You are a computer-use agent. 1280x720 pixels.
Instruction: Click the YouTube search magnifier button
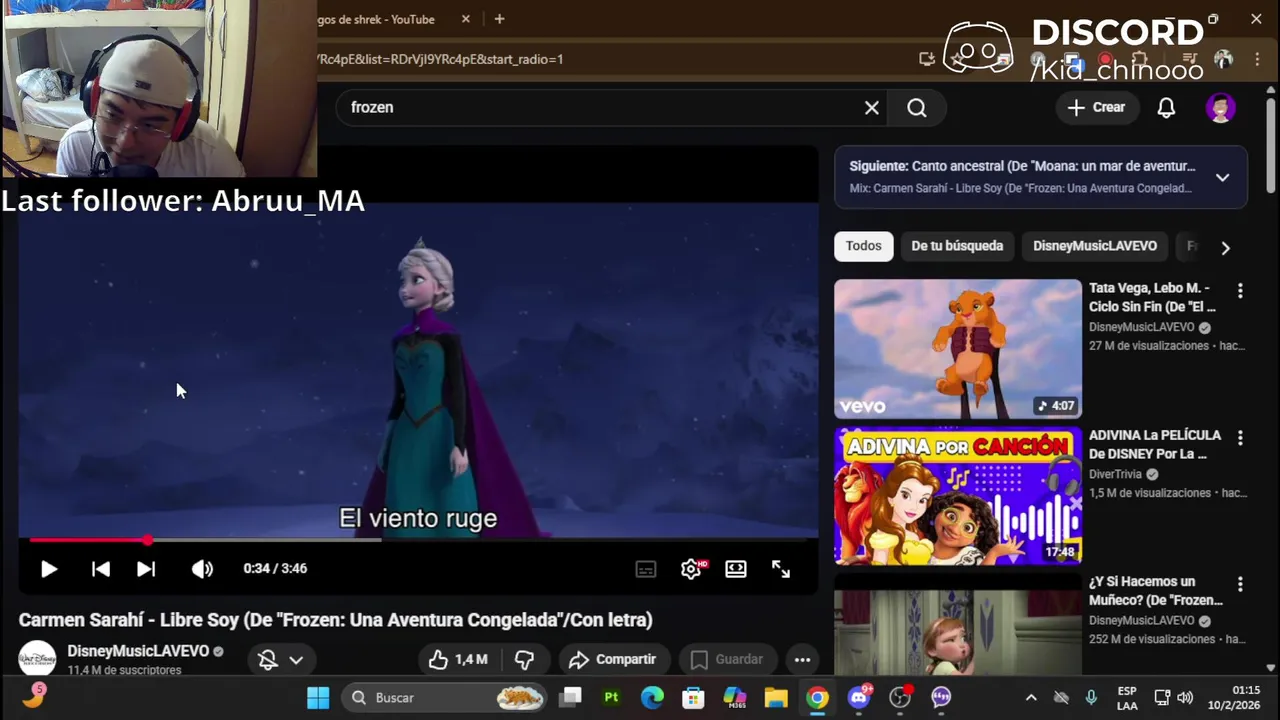[x=917, y=108]
